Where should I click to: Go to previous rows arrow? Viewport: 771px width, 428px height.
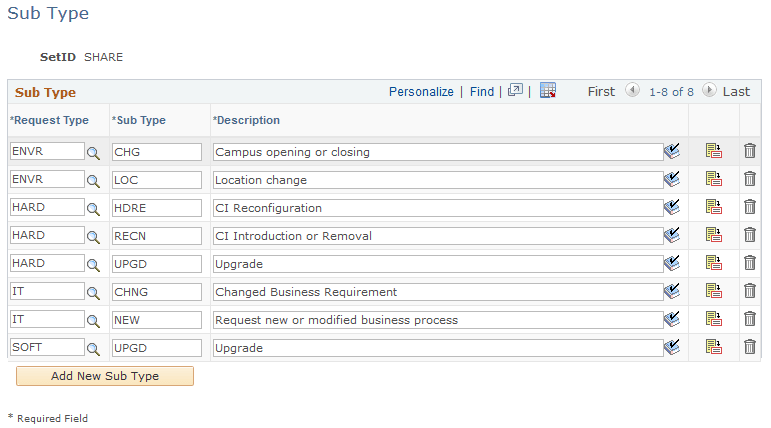coord(632,91)
